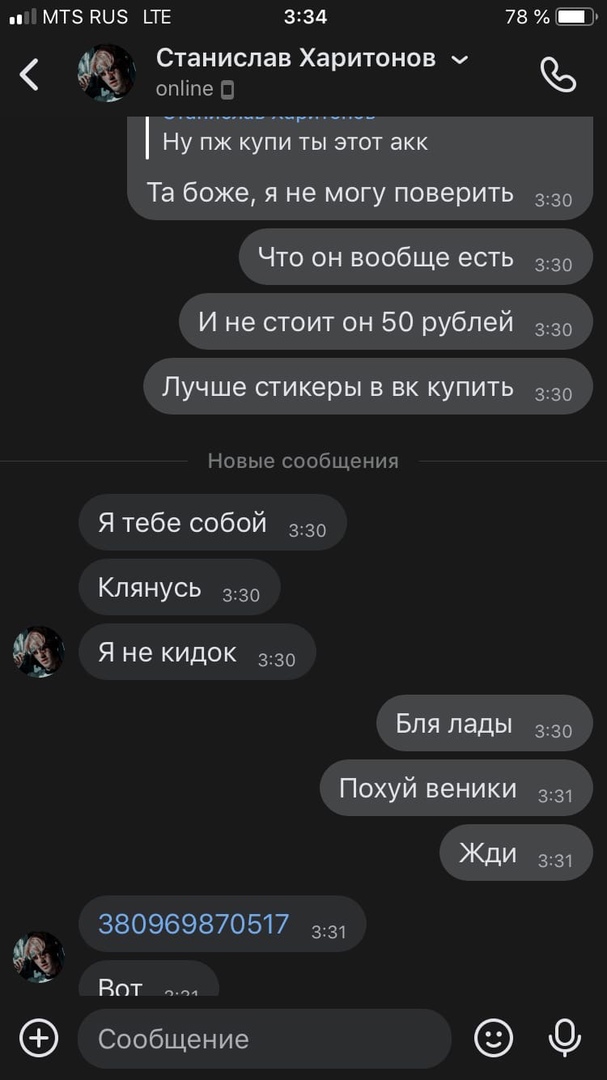Image resolution: width=607 pixels, height=1080 pixels.
Task: Start a voice call with phone icon
Action: (557, 74)
